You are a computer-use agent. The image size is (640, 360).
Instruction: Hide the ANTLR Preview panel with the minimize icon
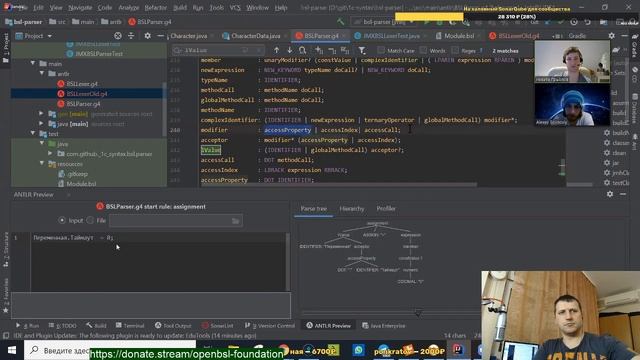[623, 194]
